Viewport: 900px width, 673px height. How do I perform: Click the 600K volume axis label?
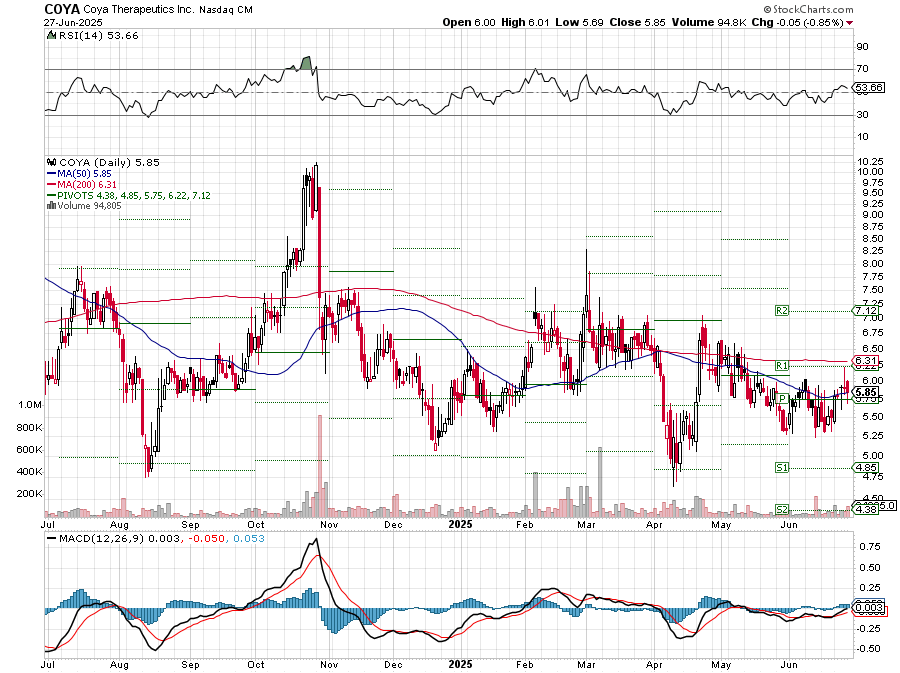coord(30,450)
